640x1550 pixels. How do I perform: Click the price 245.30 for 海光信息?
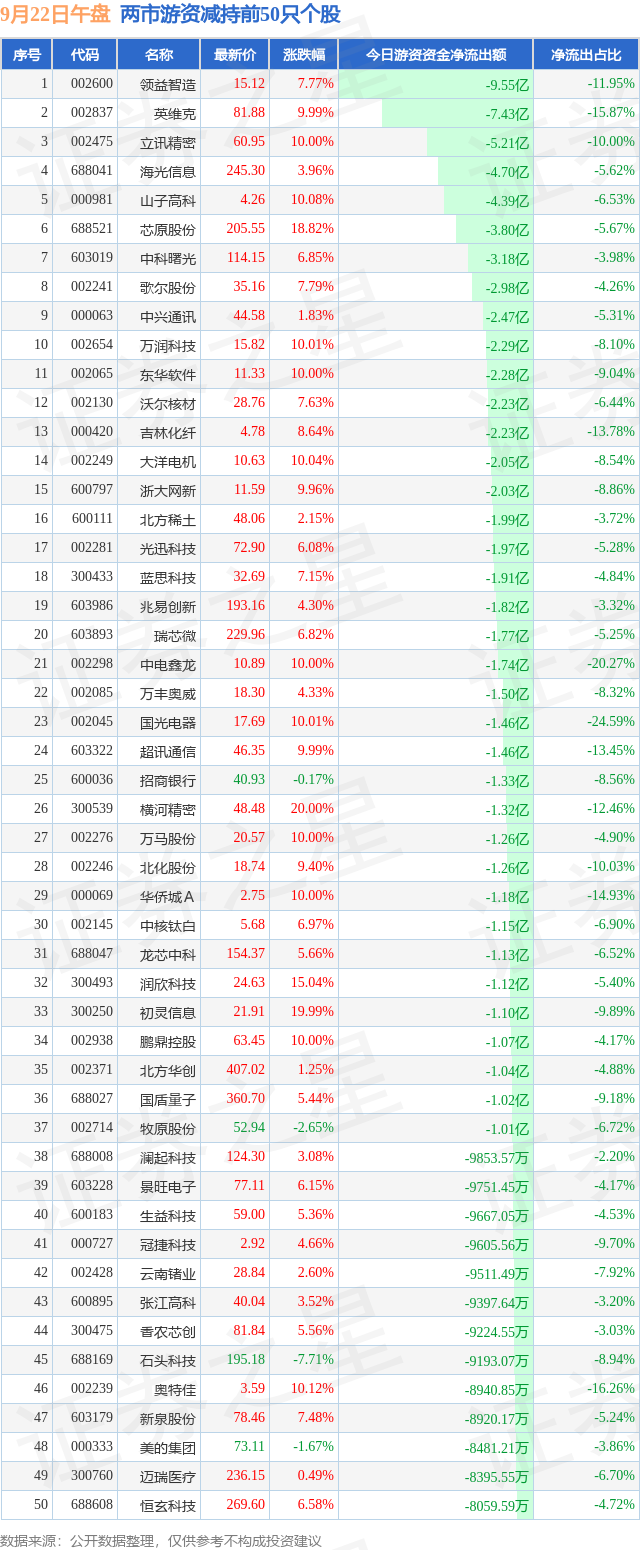point(245,171)
